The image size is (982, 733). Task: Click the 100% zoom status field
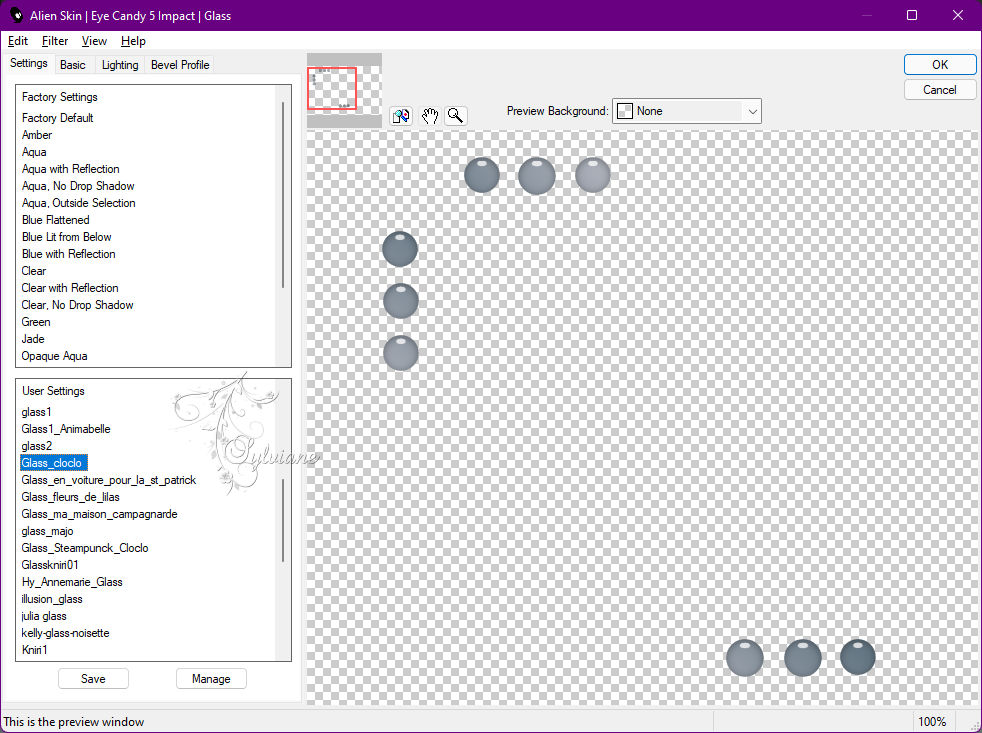[x=932, y=721]
